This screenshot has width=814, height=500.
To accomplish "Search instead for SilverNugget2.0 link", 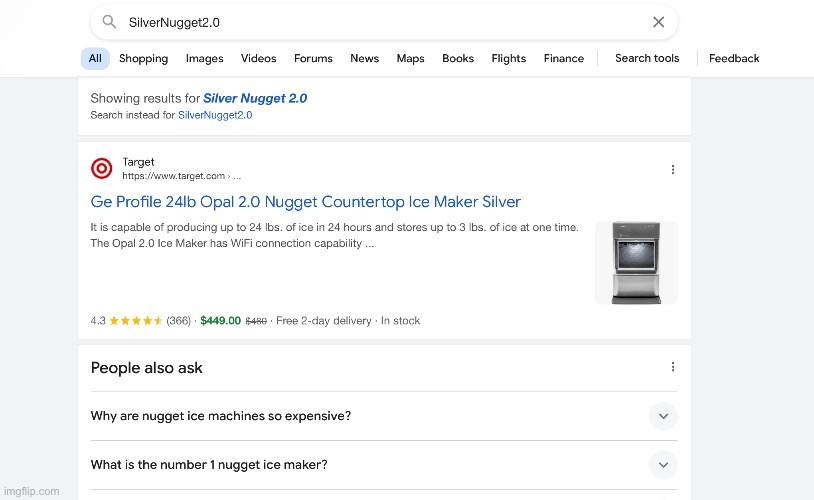I will point(215,115).
